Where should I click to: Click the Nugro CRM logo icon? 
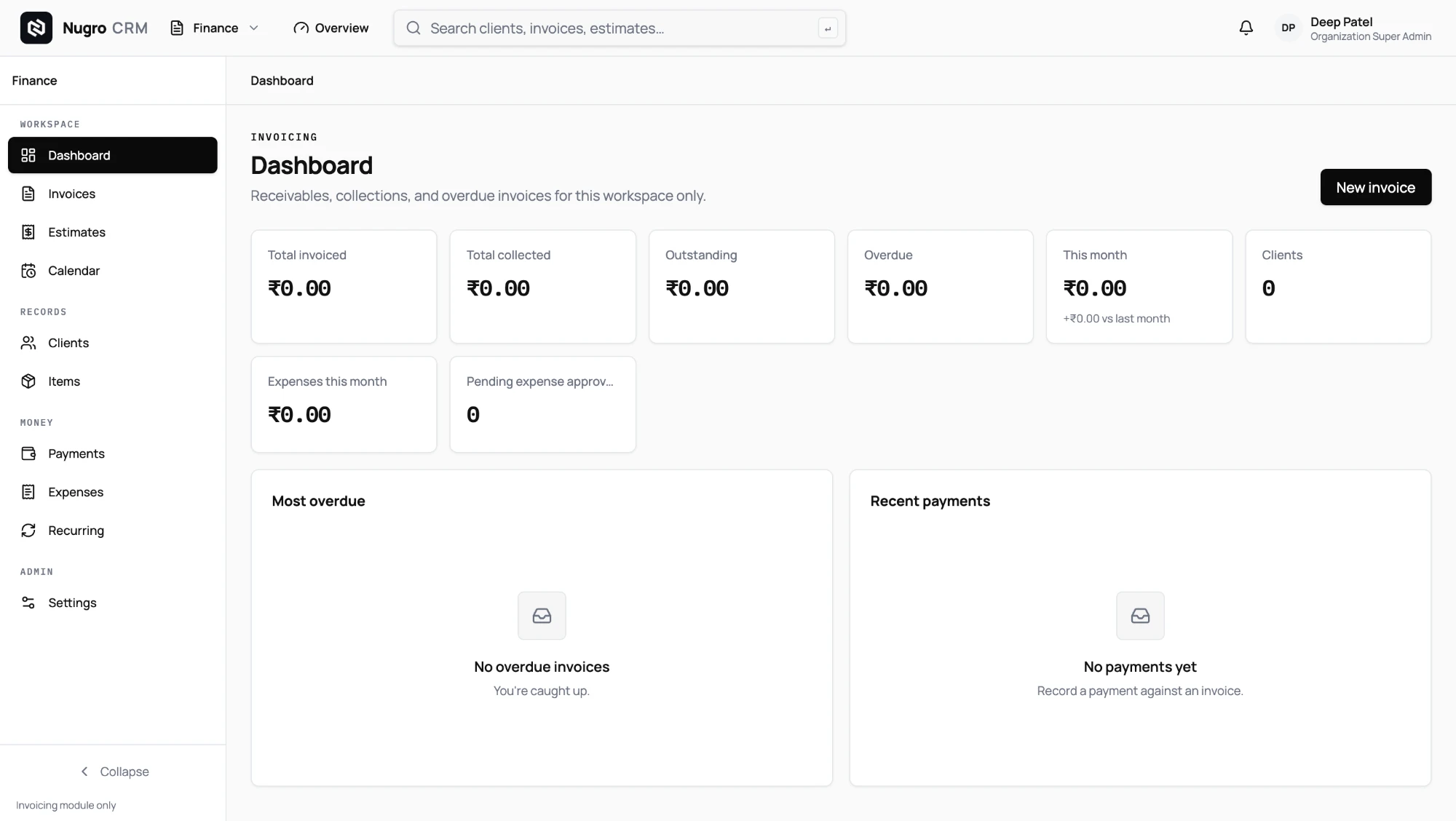coord(36,28)
